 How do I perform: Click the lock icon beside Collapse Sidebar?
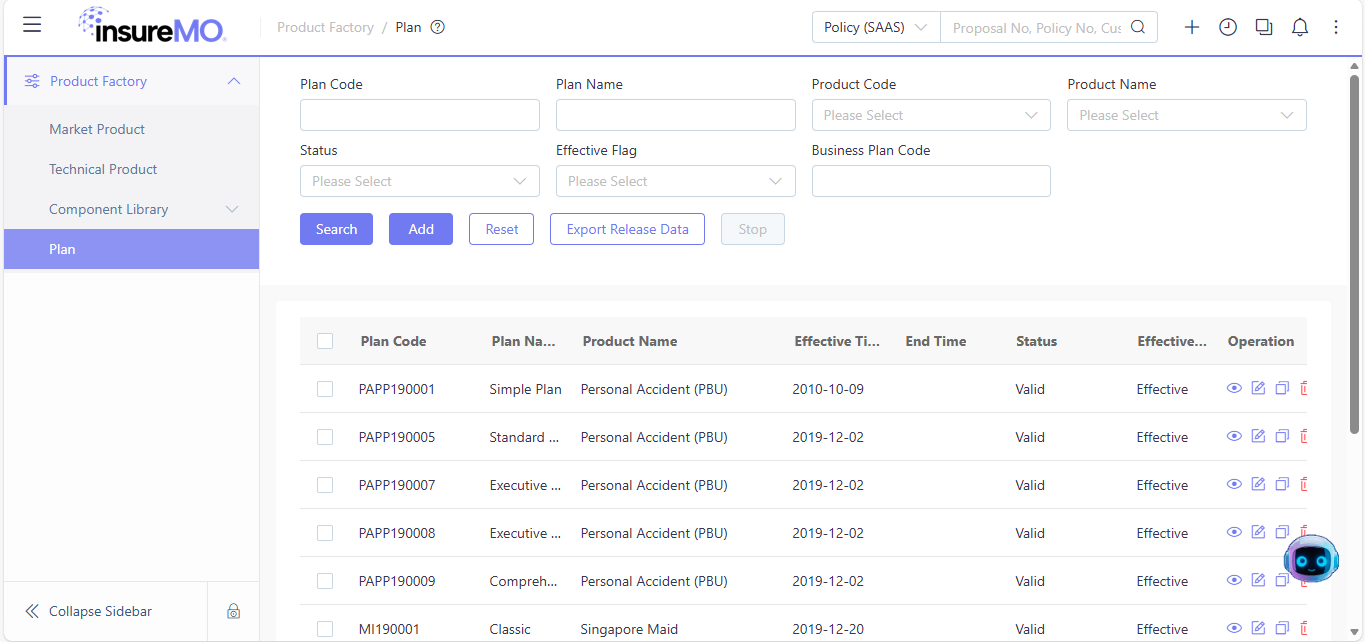click(233, 611)
